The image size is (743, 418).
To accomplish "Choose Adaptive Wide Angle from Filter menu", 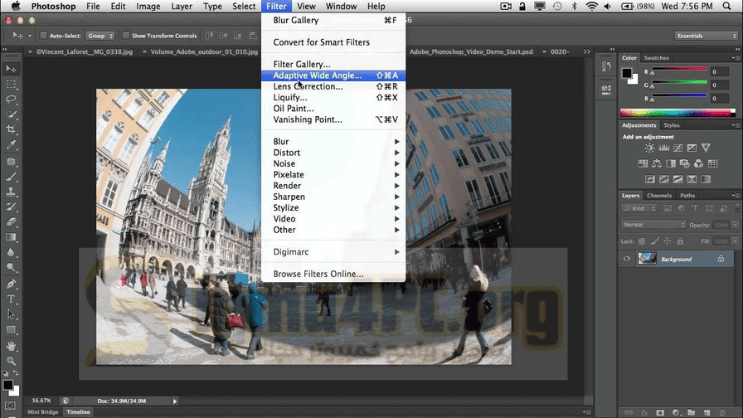I will pos(333,75).
